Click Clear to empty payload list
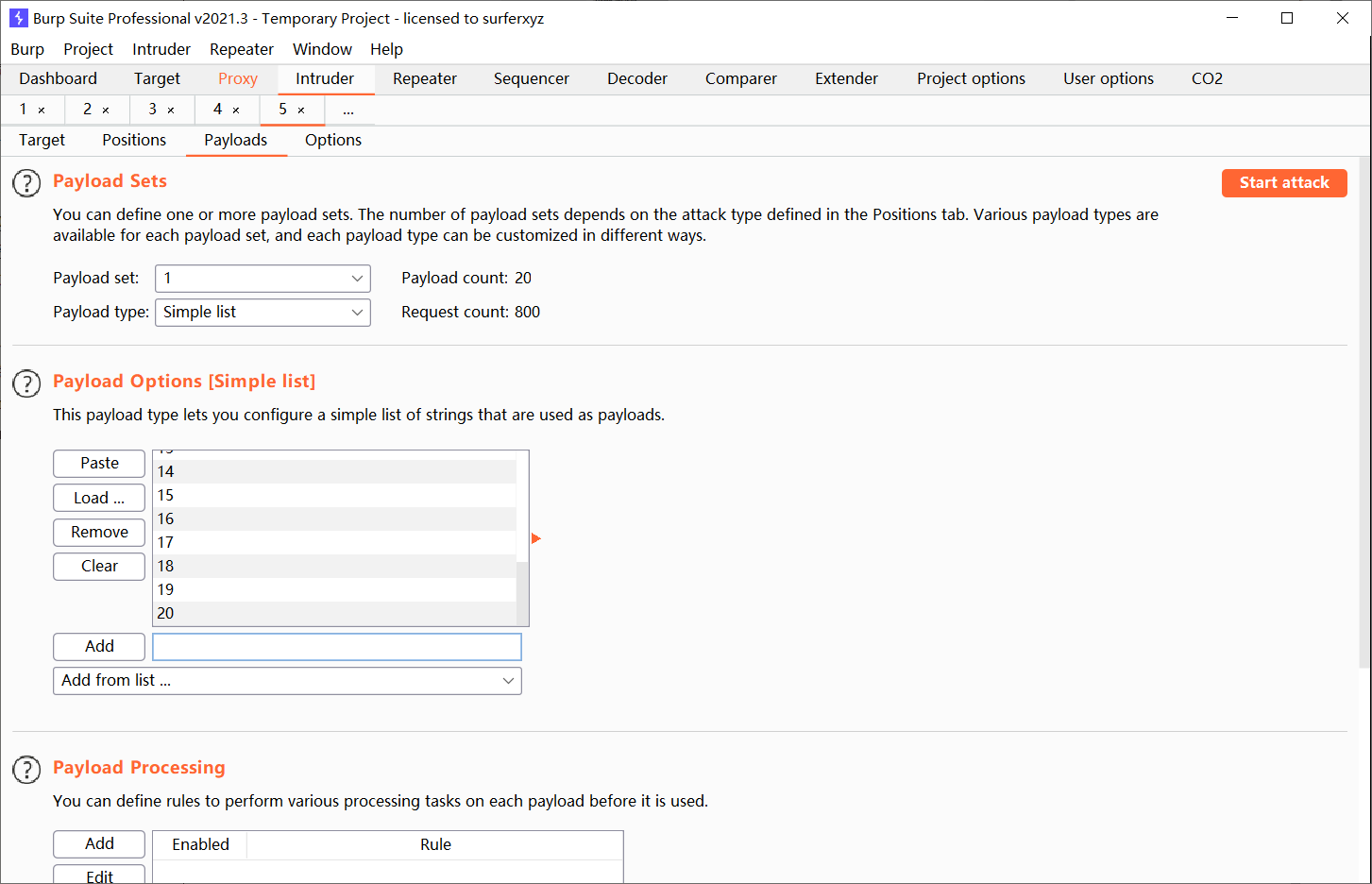Viewport: 1372px width, 884px height. coord(99,567)
